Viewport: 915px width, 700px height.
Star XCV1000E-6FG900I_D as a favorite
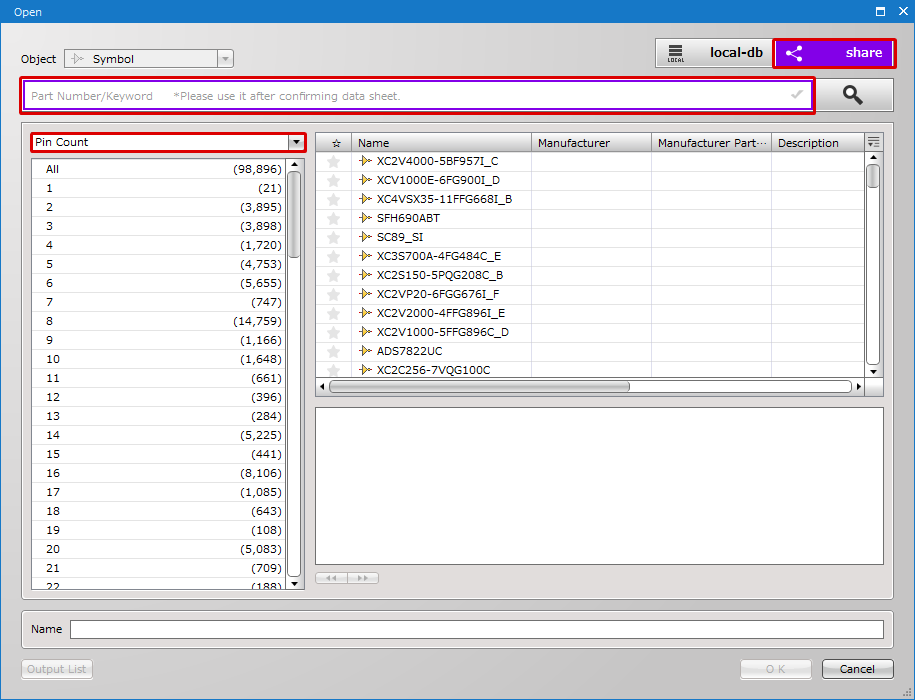pyautogui.click(x=334, y=180)
